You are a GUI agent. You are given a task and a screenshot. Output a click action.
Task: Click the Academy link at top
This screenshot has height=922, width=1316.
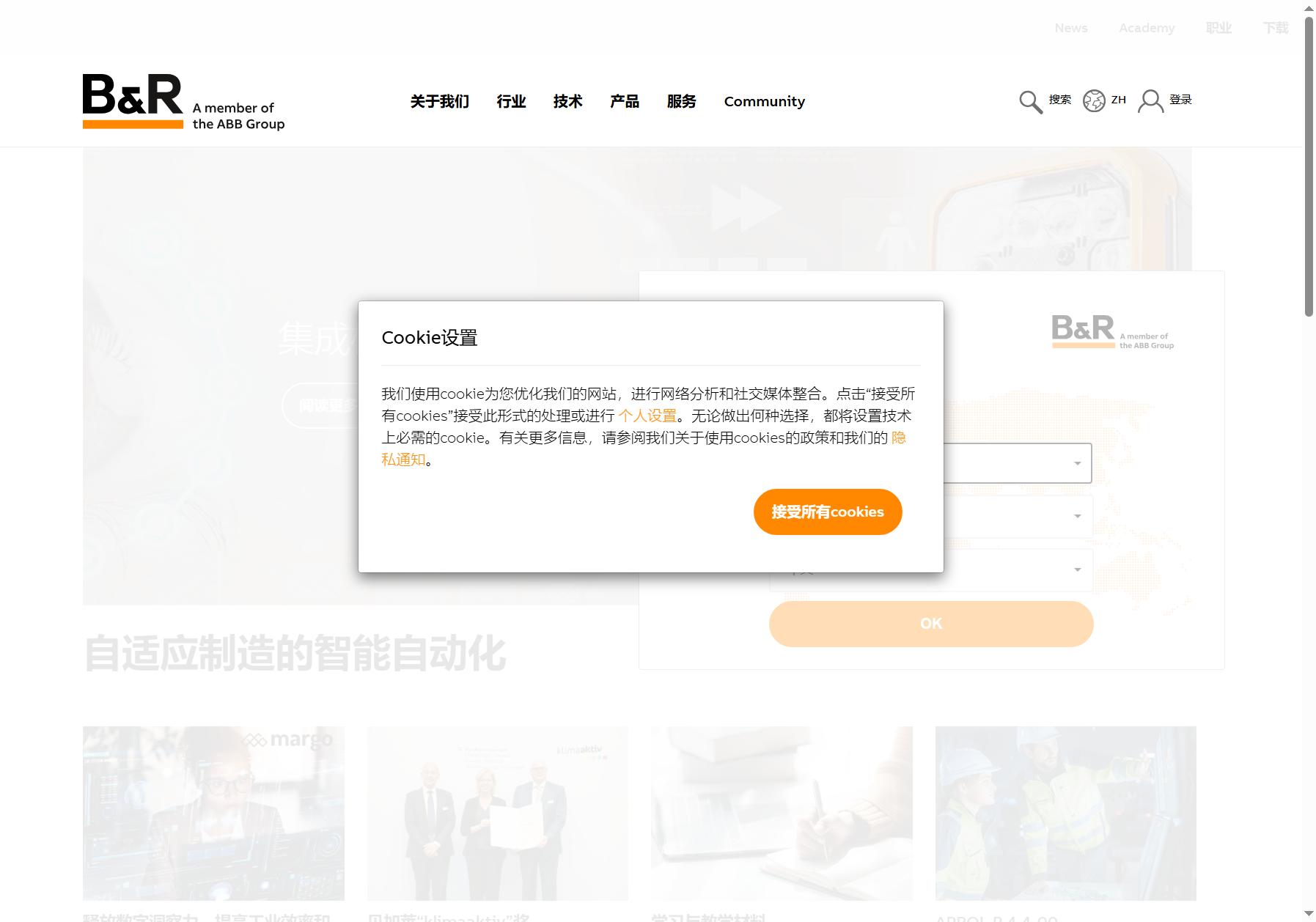point(1147,28)
